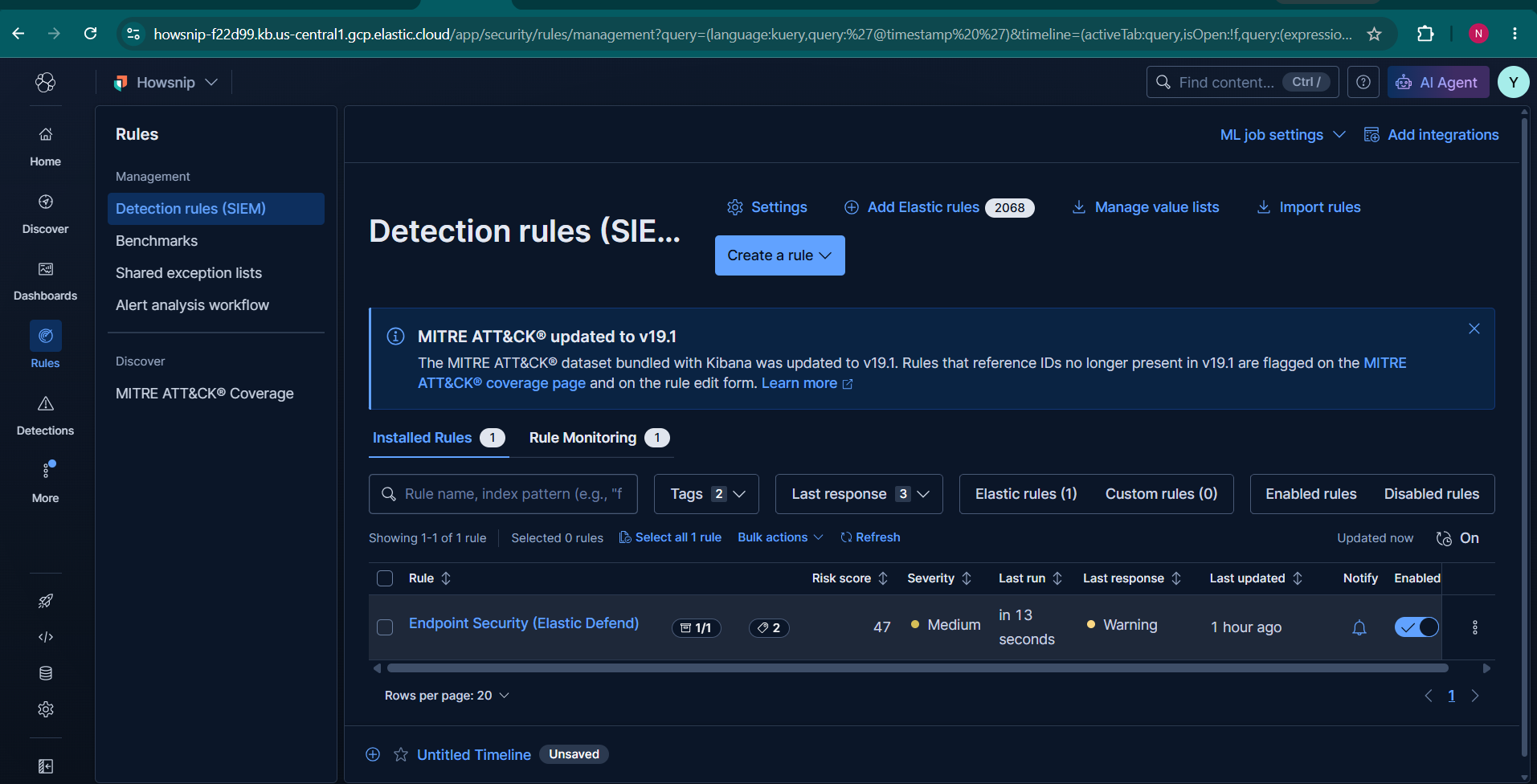
Task: Open the Last response filter dropdown
Action: click(859, 494)
